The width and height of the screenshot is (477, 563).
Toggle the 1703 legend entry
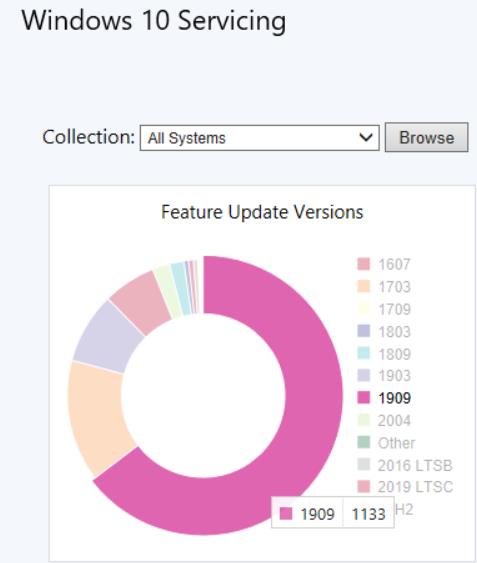click(x=384, y=287)
